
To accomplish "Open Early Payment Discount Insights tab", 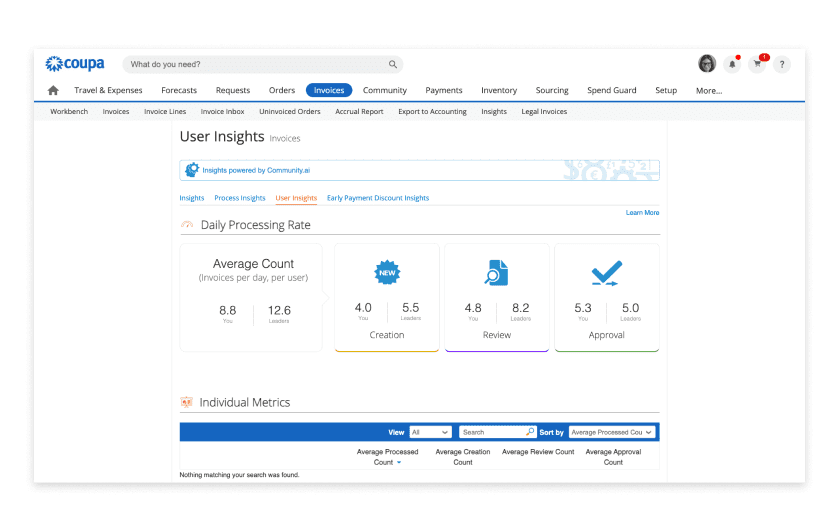I will click(378, 198).
